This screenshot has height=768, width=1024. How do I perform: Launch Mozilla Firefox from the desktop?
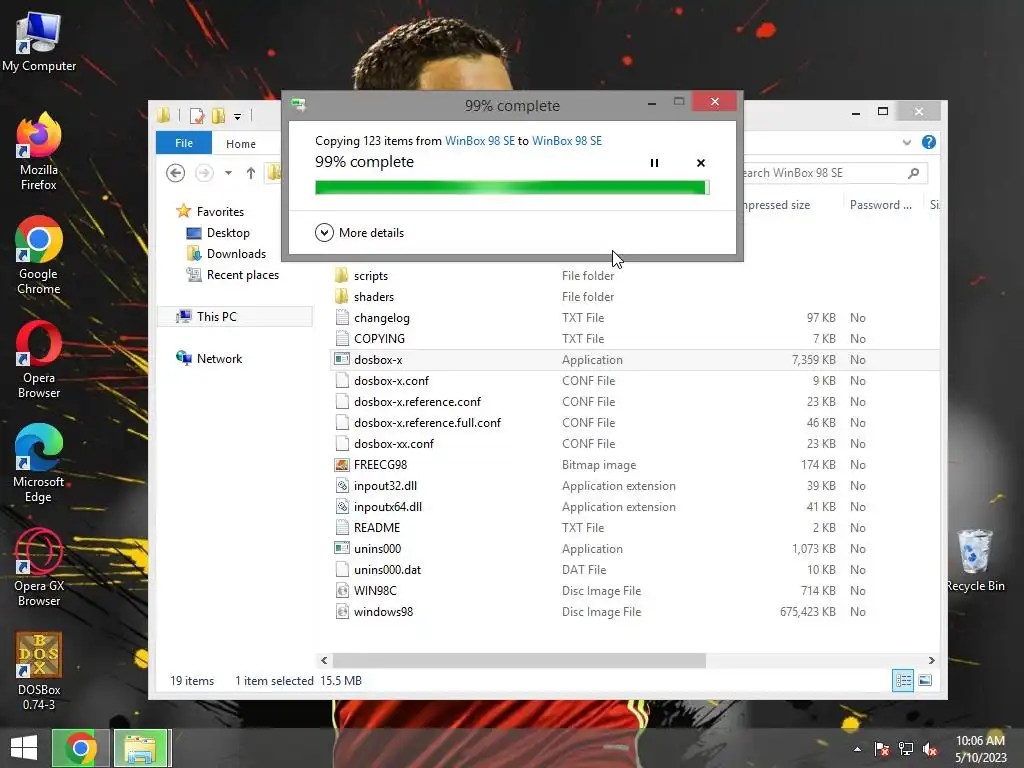[39, 152]
